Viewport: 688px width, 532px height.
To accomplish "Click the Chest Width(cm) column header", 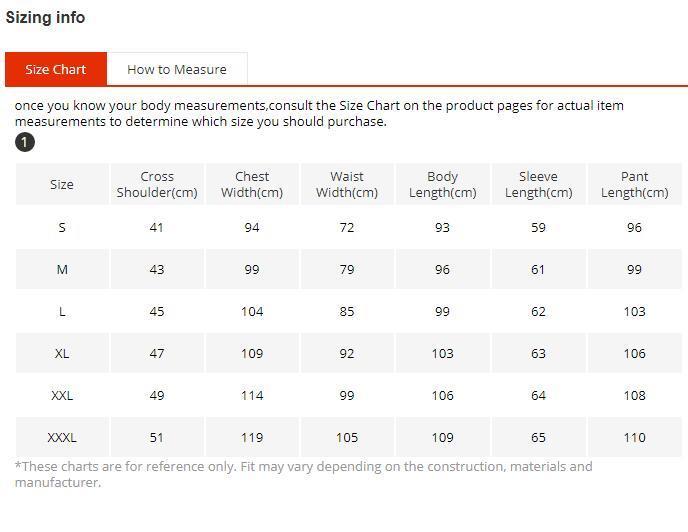I will pos(252,184).
